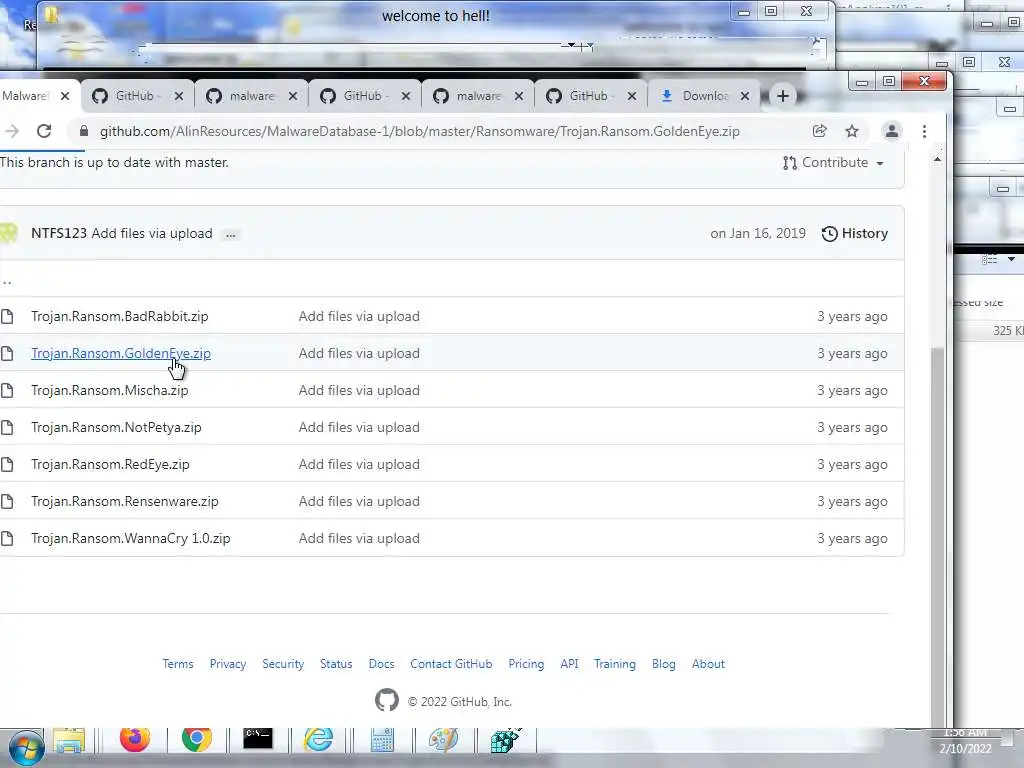The height and width of the screenshot is (768, 1024).
Task: Open Calculator from the taskbar
Action: 382,741
